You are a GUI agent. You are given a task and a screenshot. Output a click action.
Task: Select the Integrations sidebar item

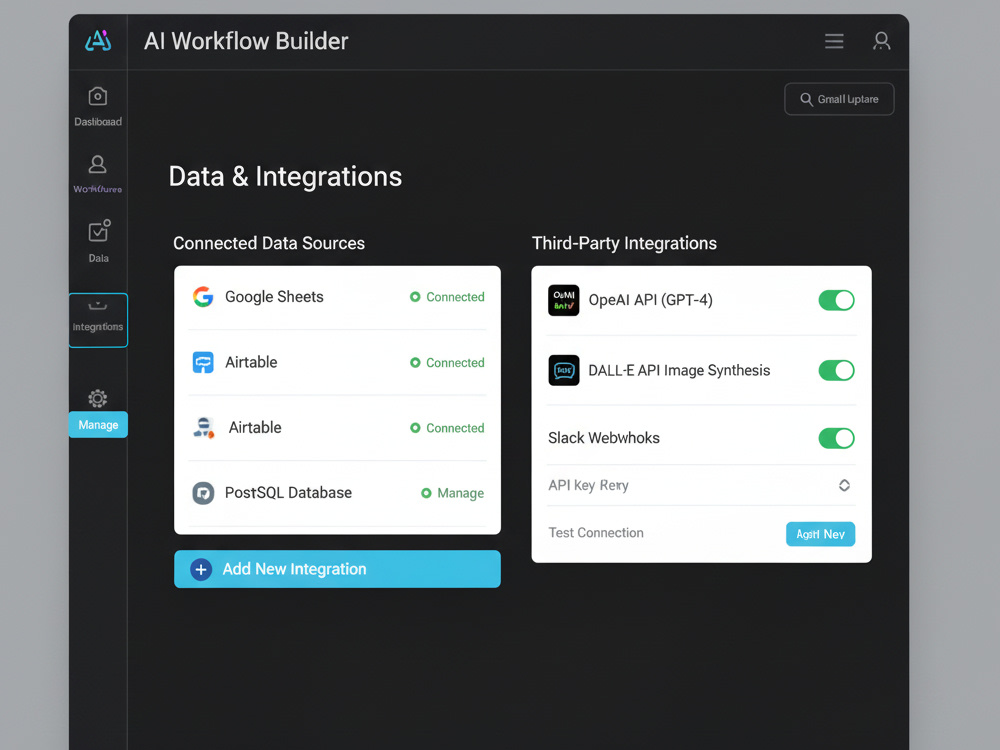pyautogui.click(x=98, y=320)
